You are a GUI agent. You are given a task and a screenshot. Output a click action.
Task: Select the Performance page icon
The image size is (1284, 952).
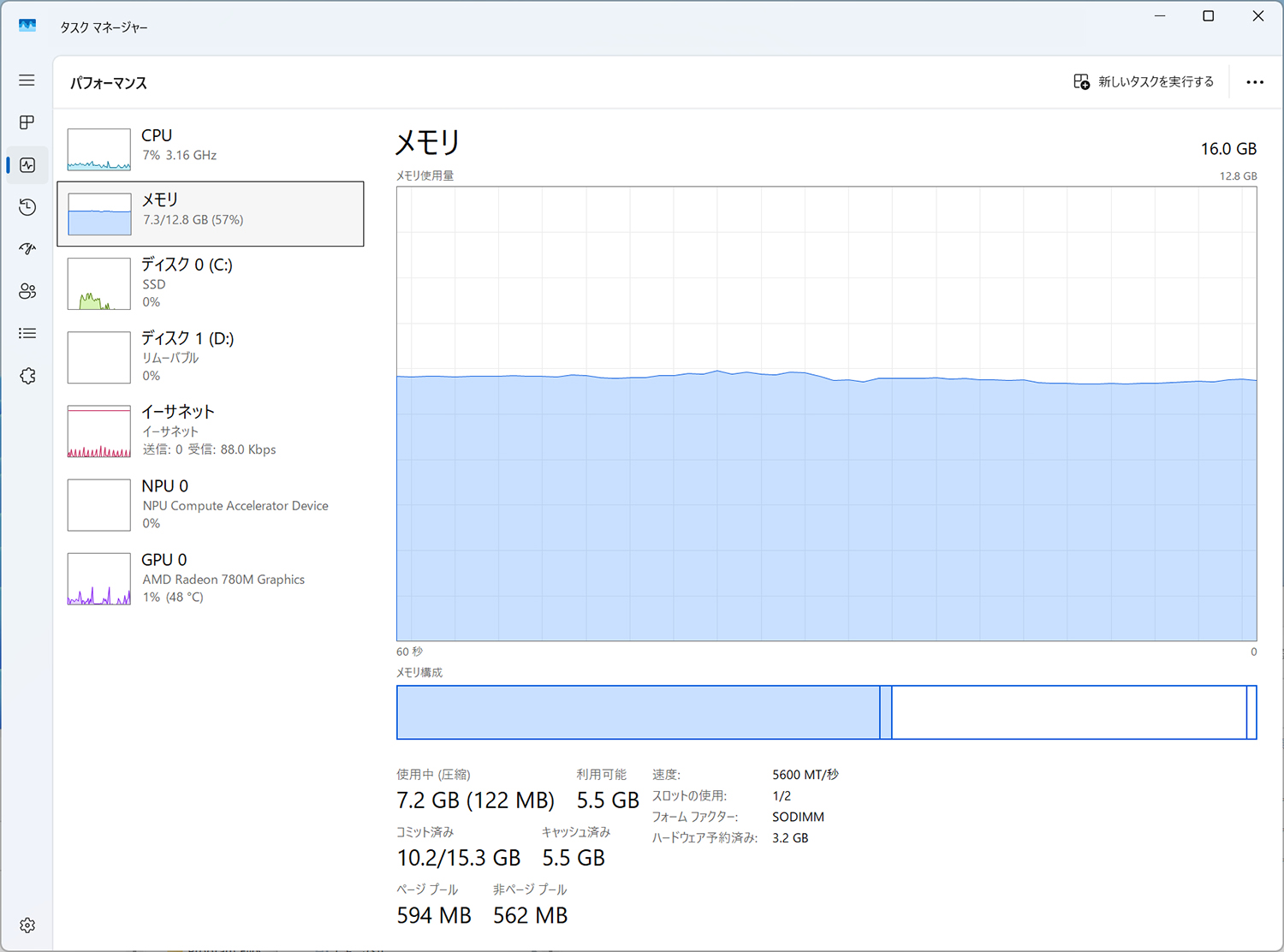coord(27,165)
